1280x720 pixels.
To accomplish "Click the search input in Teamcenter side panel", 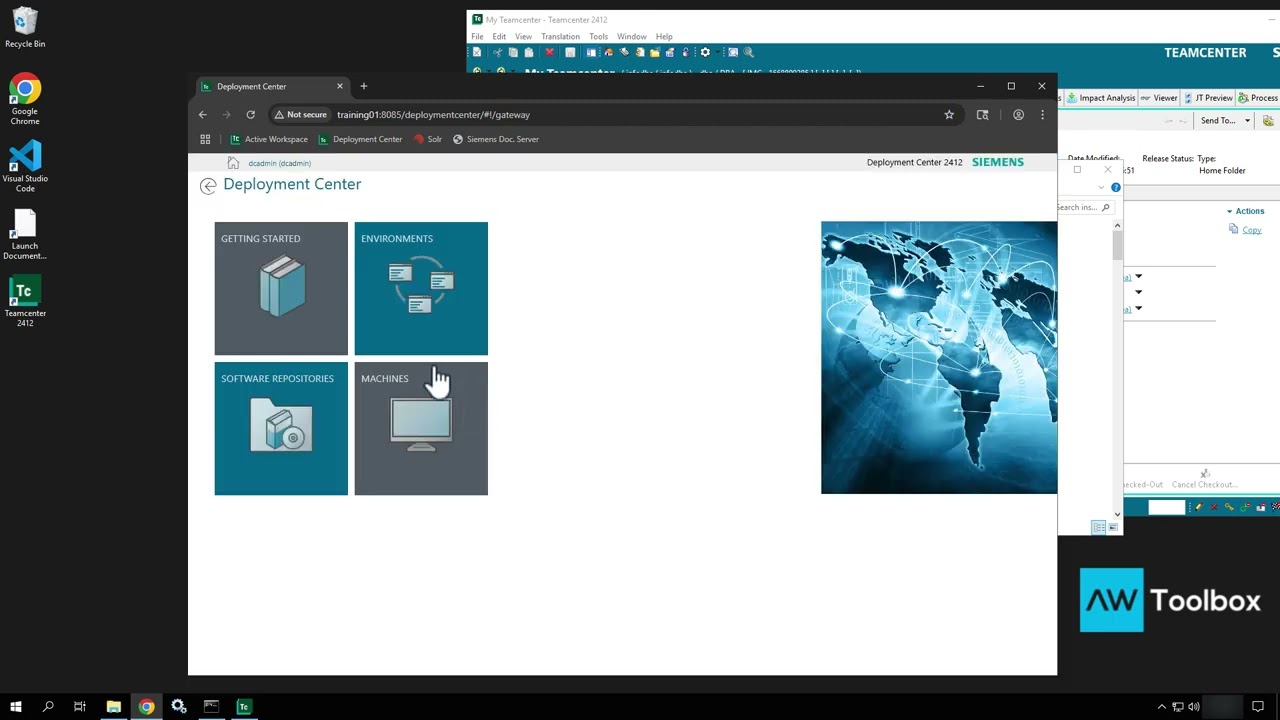I will [x=1084, y=207].
